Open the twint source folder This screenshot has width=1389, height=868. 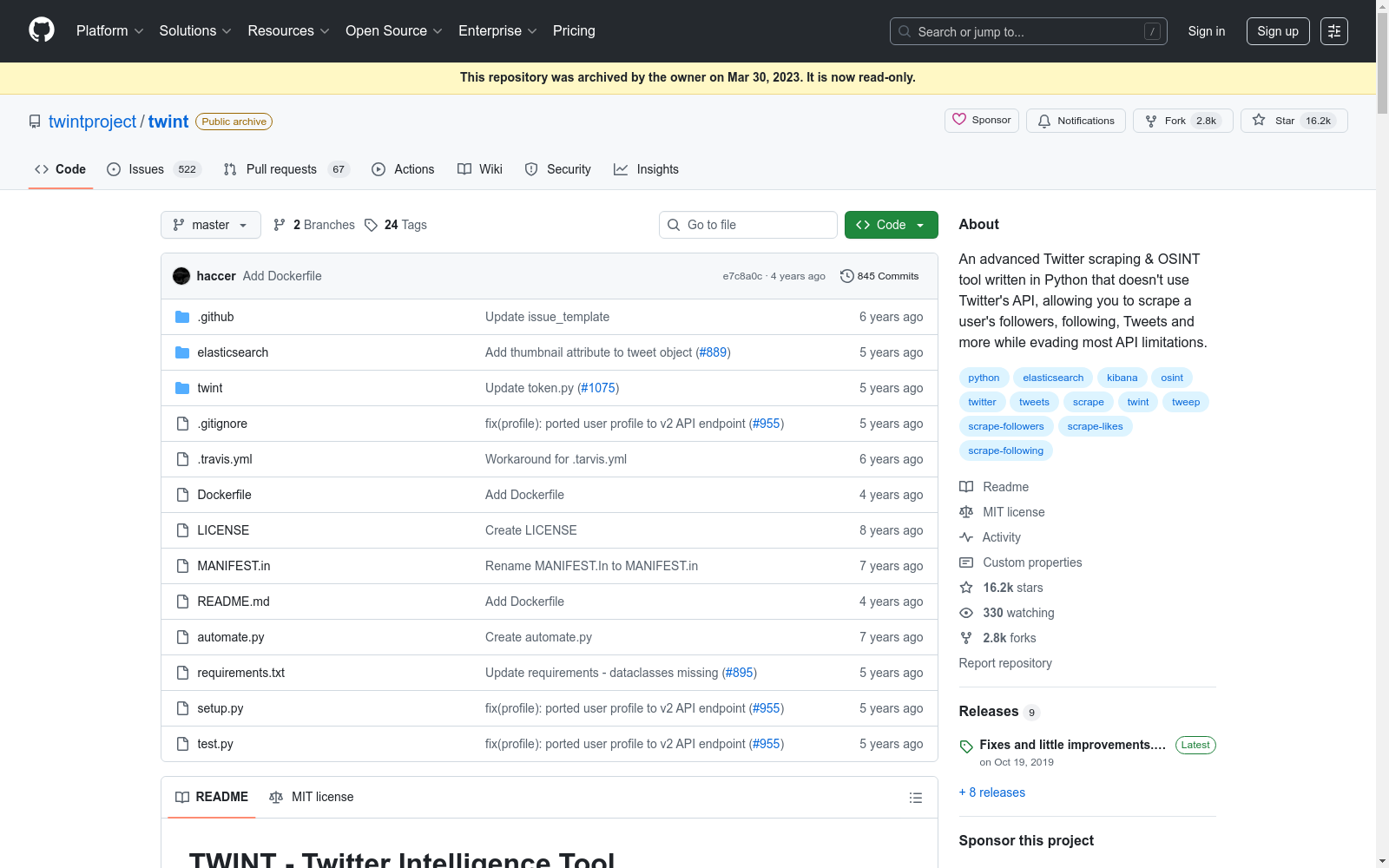point(210,388)
